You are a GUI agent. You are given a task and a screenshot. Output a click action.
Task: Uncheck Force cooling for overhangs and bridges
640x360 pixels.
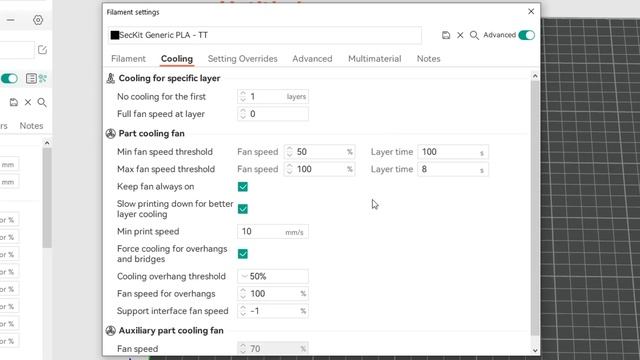coord(243,254)
